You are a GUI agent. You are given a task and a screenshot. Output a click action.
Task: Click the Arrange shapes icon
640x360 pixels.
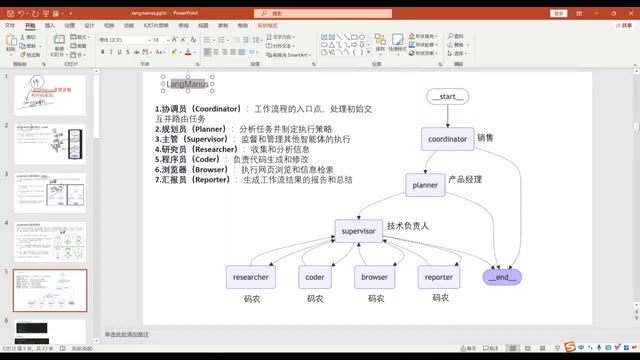coord(380,40)
